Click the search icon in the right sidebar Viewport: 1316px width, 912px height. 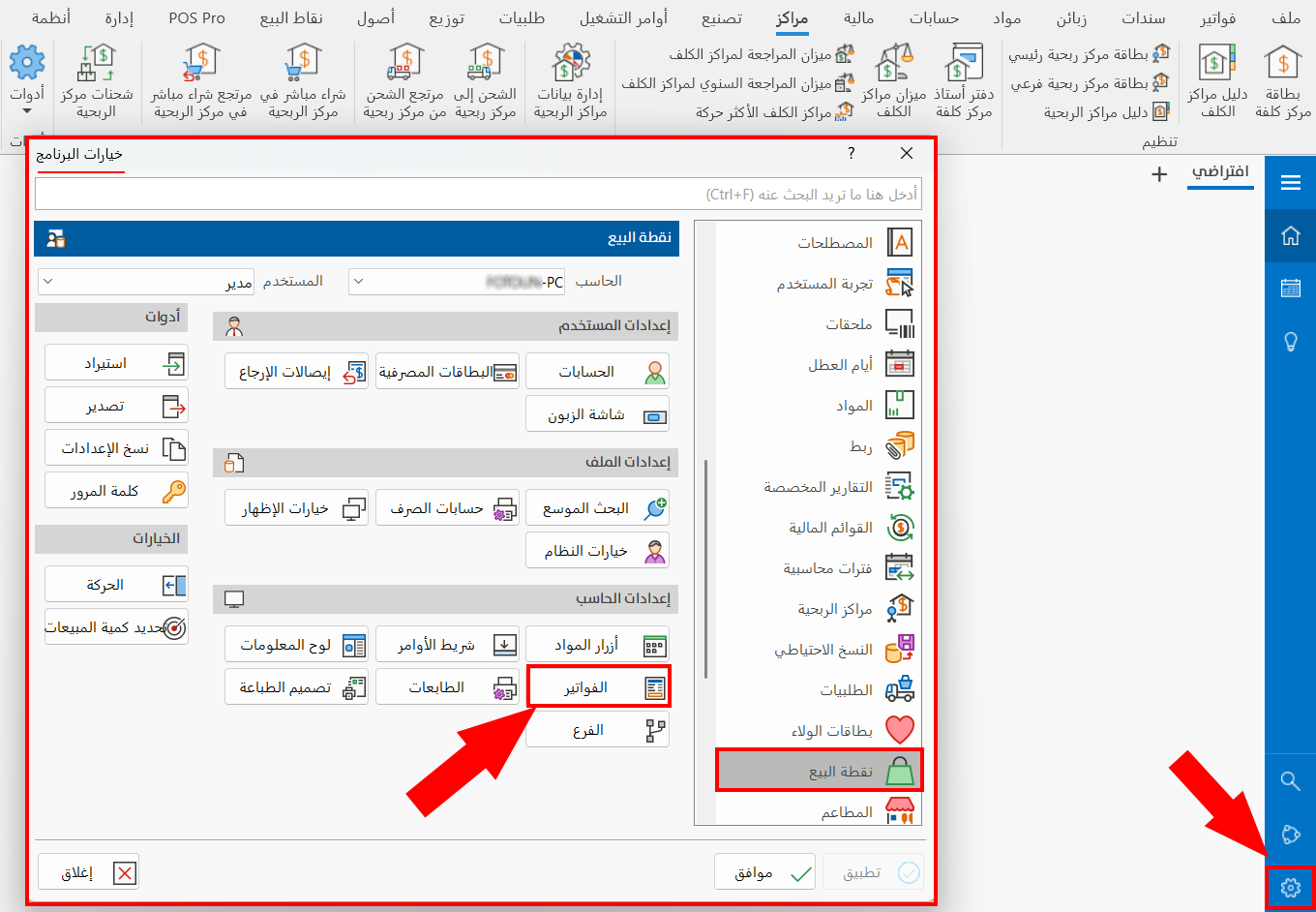pyautogui.click(x=1290, y=780)
